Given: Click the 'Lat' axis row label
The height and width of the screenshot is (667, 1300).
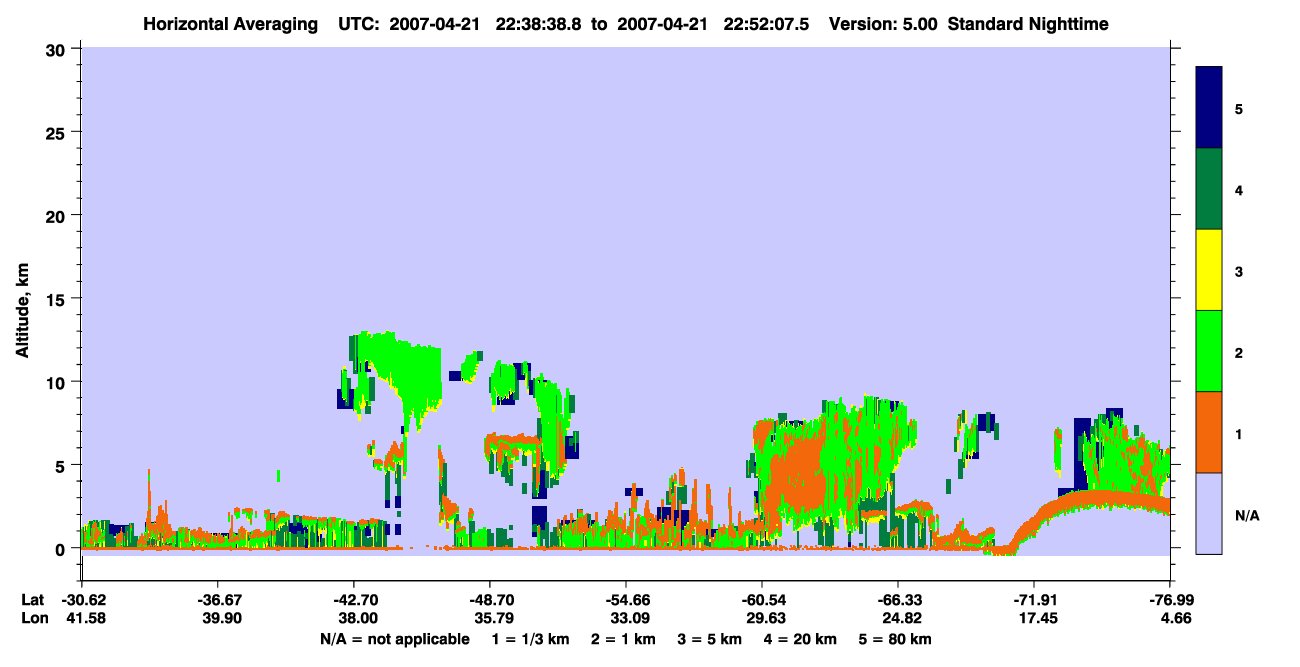Looking at the screenshot, I should (33, 600).
